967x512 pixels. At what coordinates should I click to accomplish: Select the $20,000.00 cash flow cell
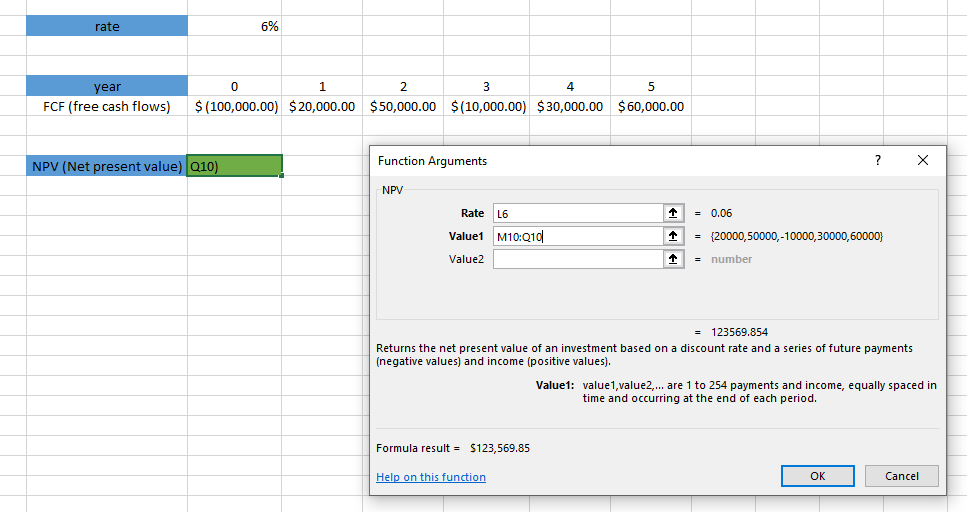click(322, 106)
